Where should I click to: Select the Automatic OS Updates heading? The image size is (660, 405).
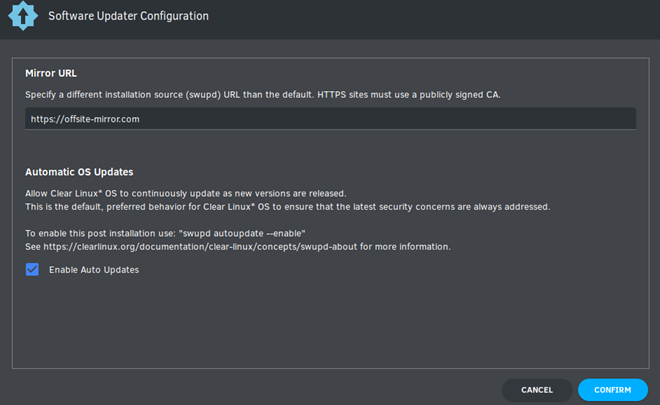[x=79, y=172]
